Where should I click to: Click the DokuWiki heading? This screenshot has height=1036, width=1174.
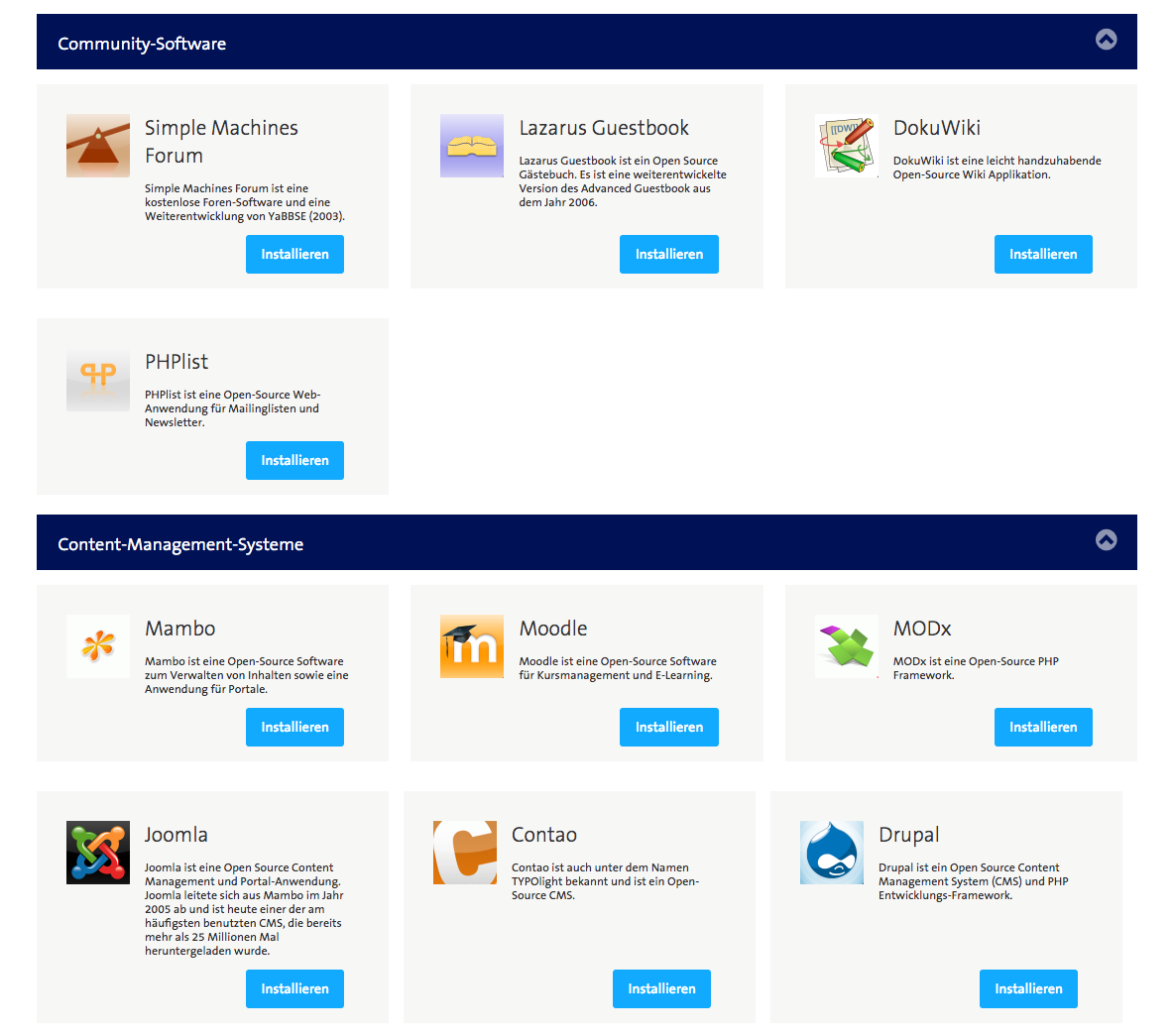(937, 128)
